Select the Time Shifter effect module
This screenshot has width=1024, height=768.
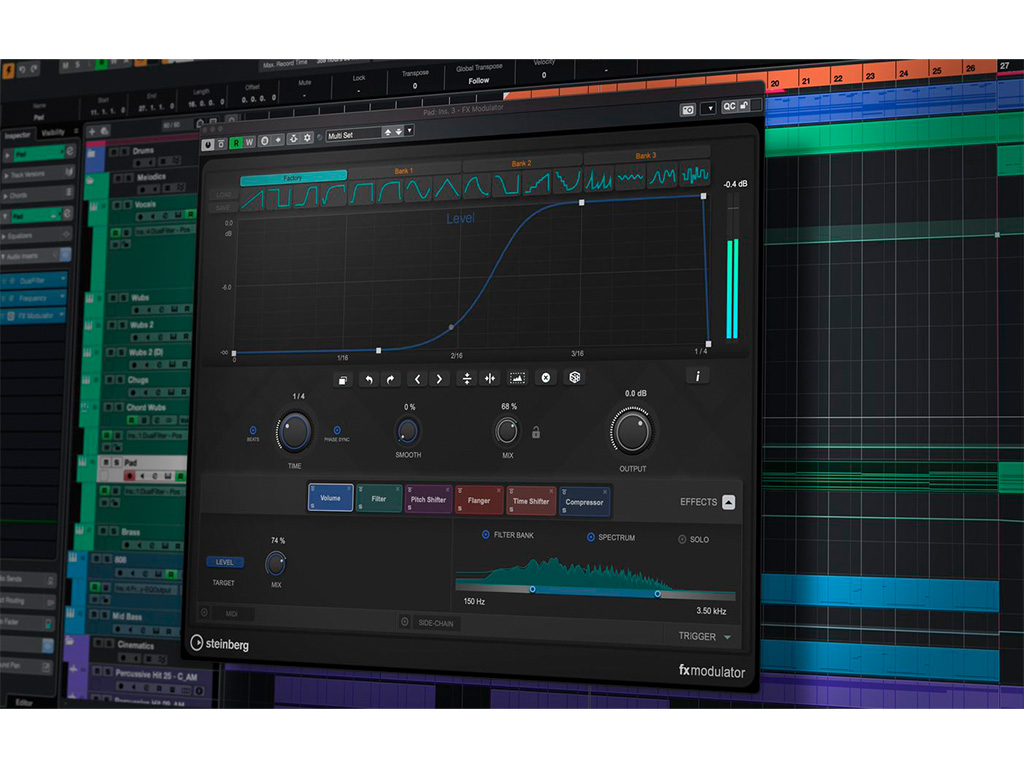pos(531,502)
